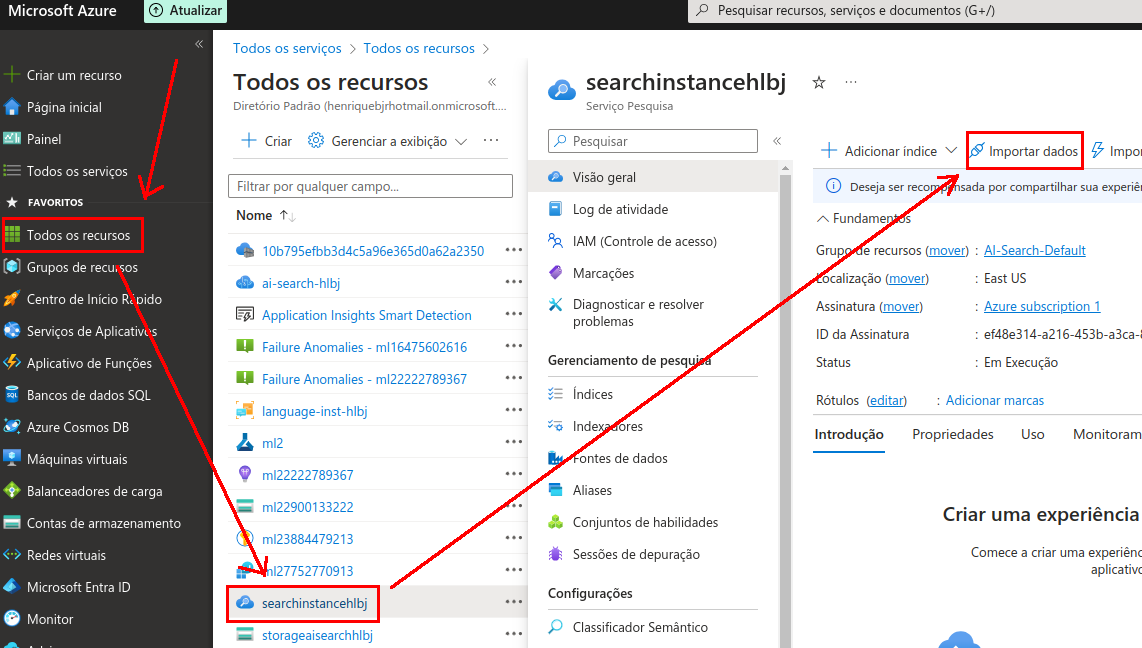
Task: Open Redes virtuais icon
Action: click(x=12, y=555)
